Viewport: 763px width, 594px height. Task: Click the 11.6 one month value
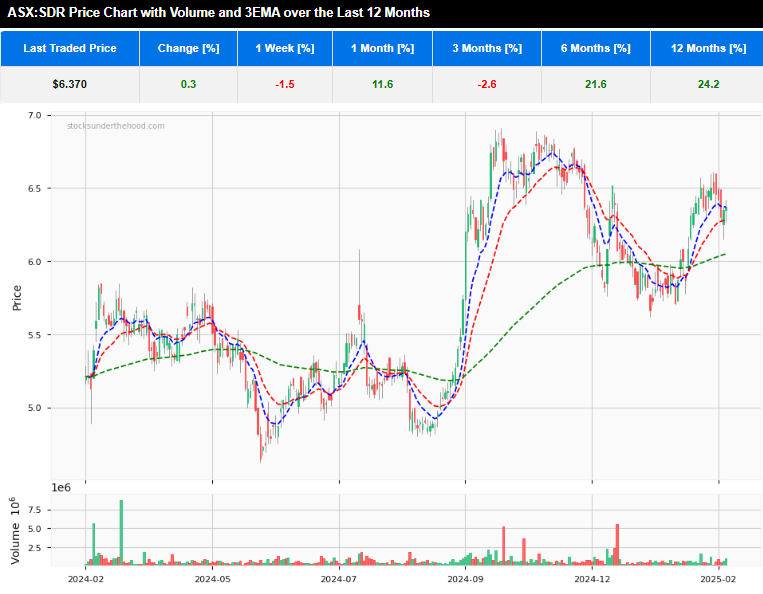pos(382,84)
